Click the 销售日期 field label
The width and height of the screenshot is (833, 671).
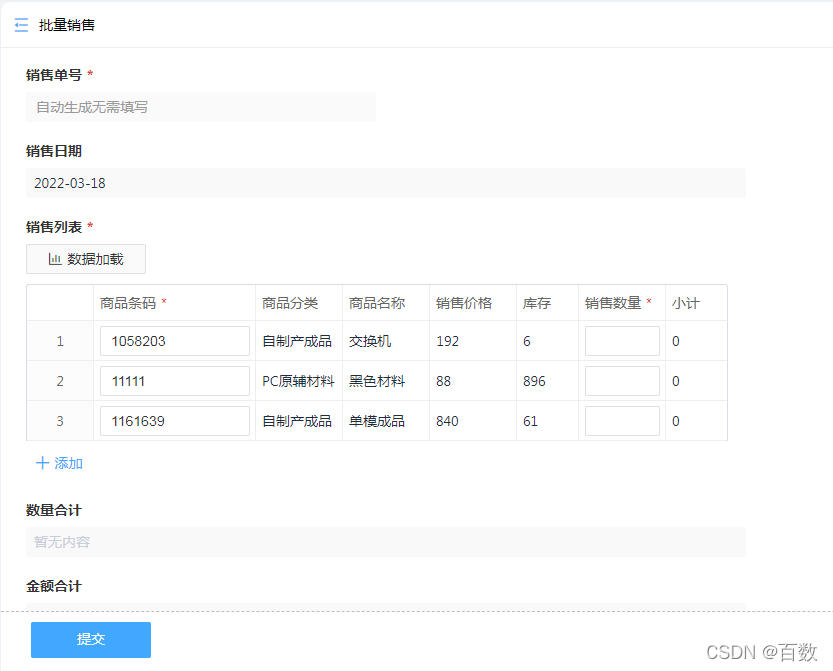coord(54,151)
